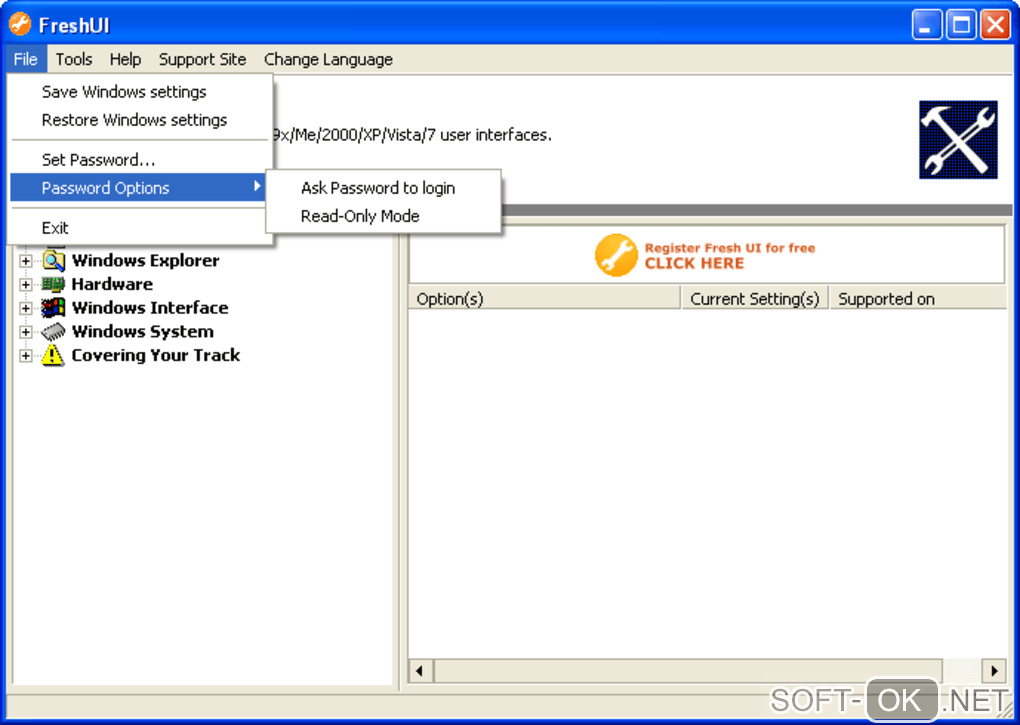The height and width of the screenshot is (725, 1020).
Task: Click the Covering Your Track warning icon
Action: coord(53,355)
